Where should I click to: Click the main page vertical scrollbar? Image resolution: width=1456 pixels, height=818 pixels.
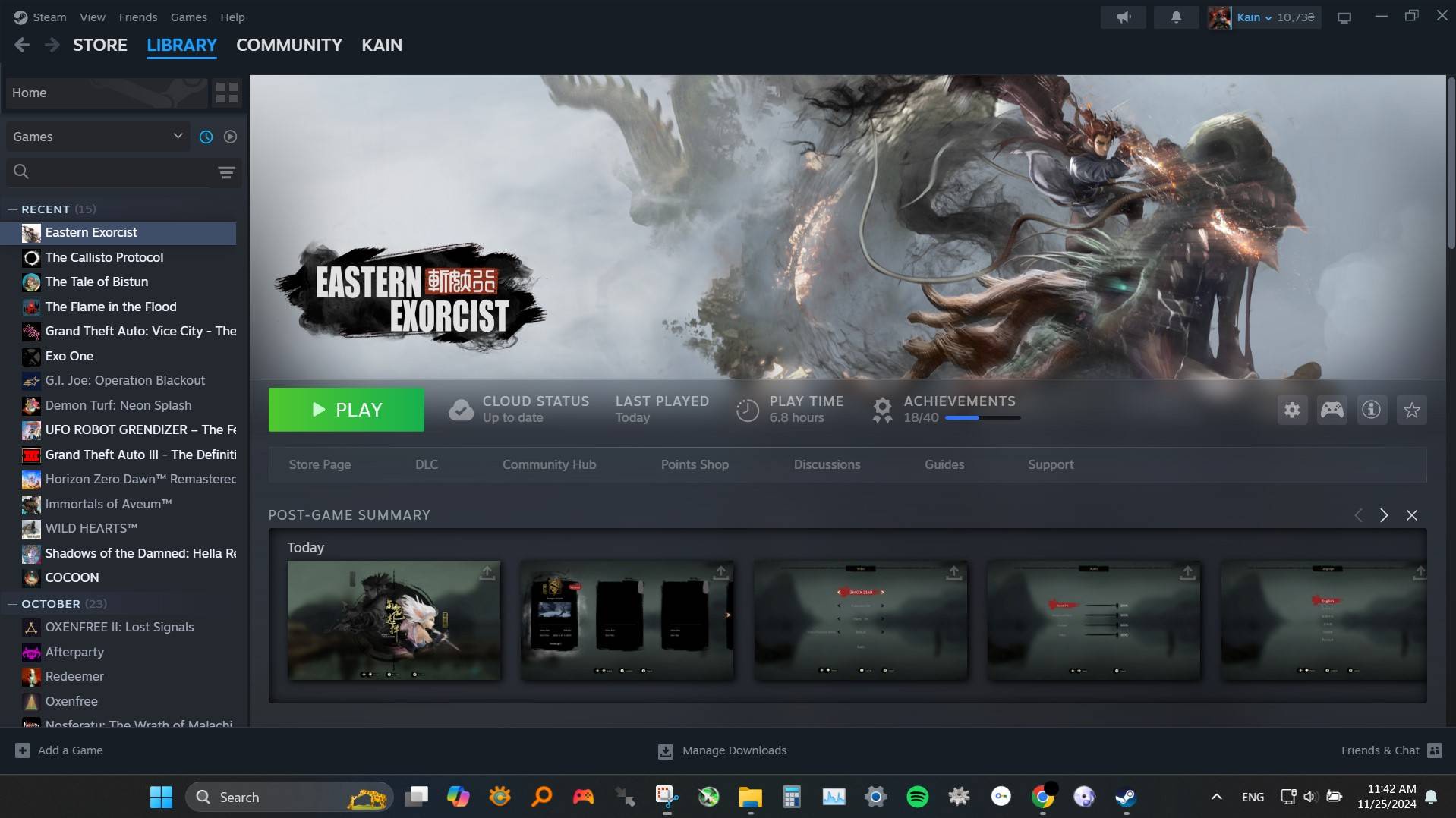1451,162
